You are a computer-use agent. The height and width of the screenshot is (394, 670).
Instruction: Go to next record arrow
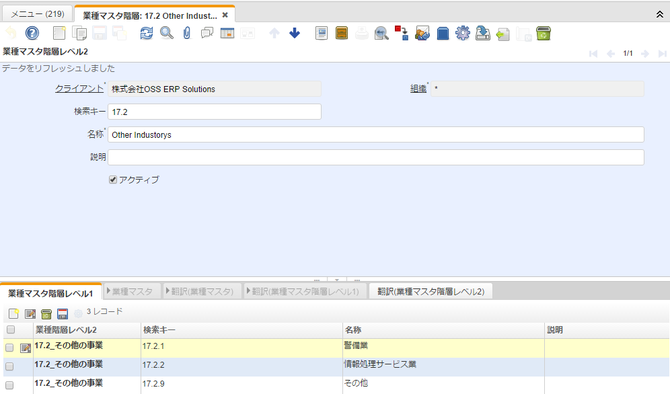pos(645,53)
